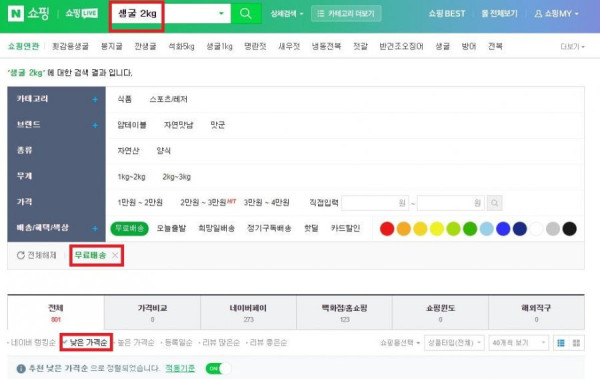Click the green search magnifier button
The image size is (600, 379).
(x=246, y=14)
